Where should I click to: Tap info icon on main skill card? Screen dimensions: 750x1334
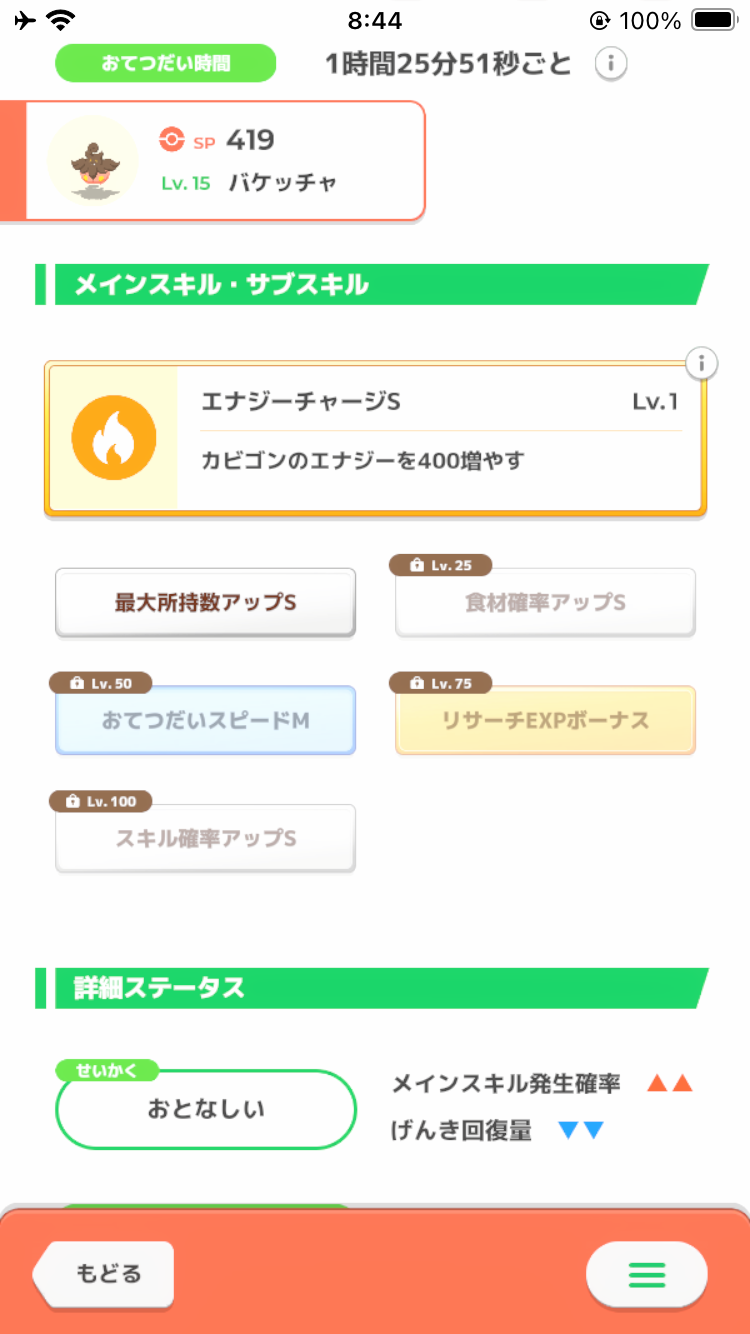coord(702,363)
